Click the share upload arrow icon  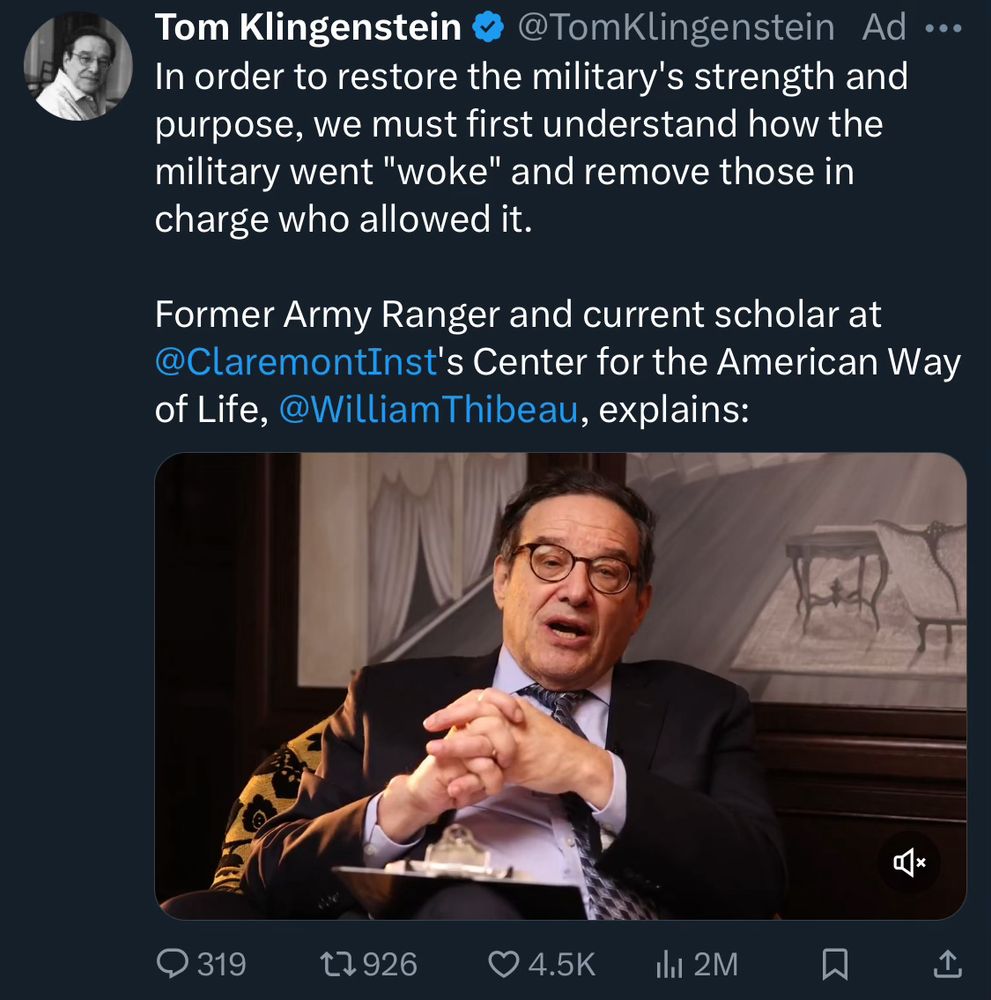pyautogui.click(x=945, y=963)
